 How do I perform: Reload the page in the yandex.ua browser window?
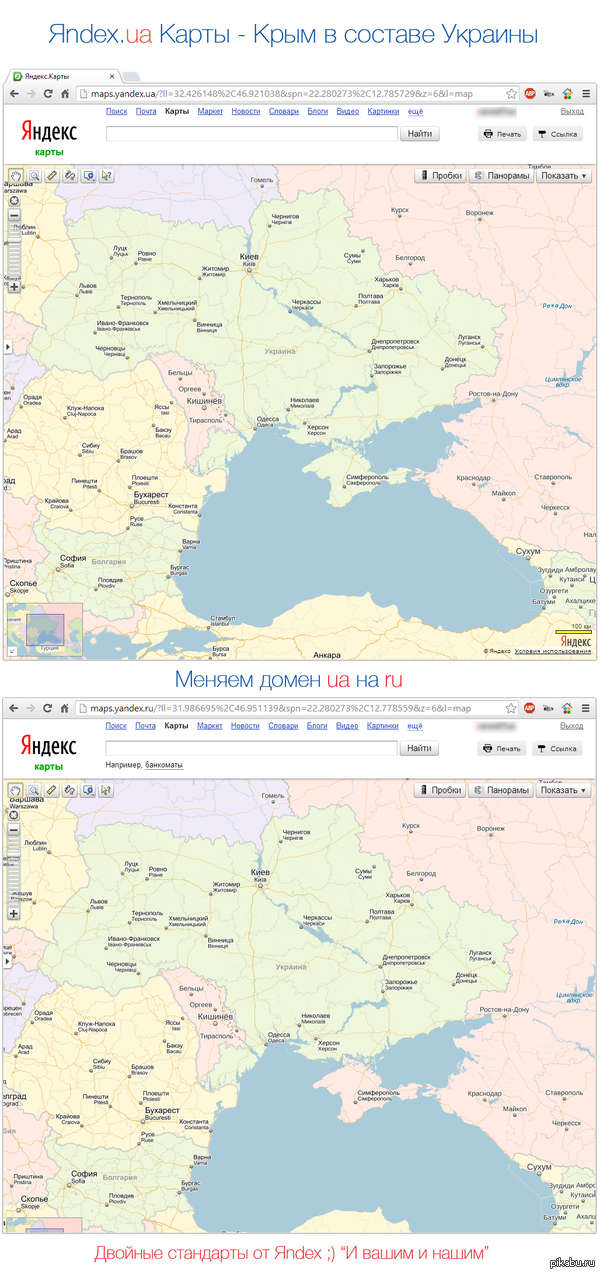coord(47,93)
